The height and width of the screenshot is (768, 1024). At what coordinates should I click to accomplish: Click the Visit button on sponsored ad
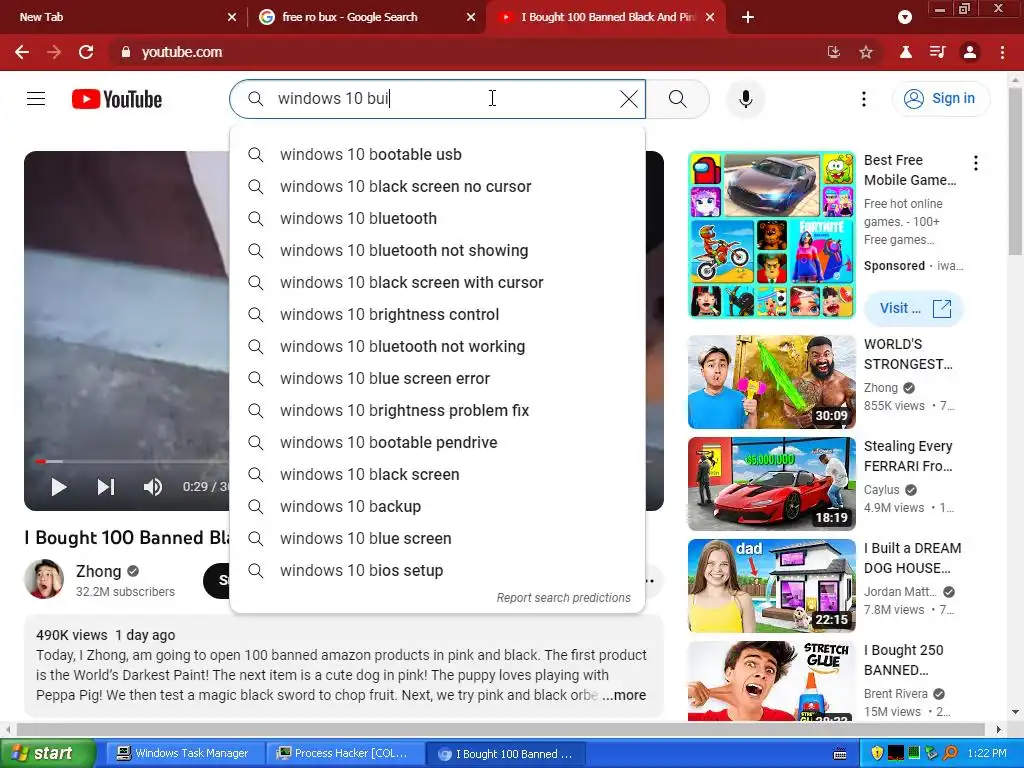click(x=914, y=308)
